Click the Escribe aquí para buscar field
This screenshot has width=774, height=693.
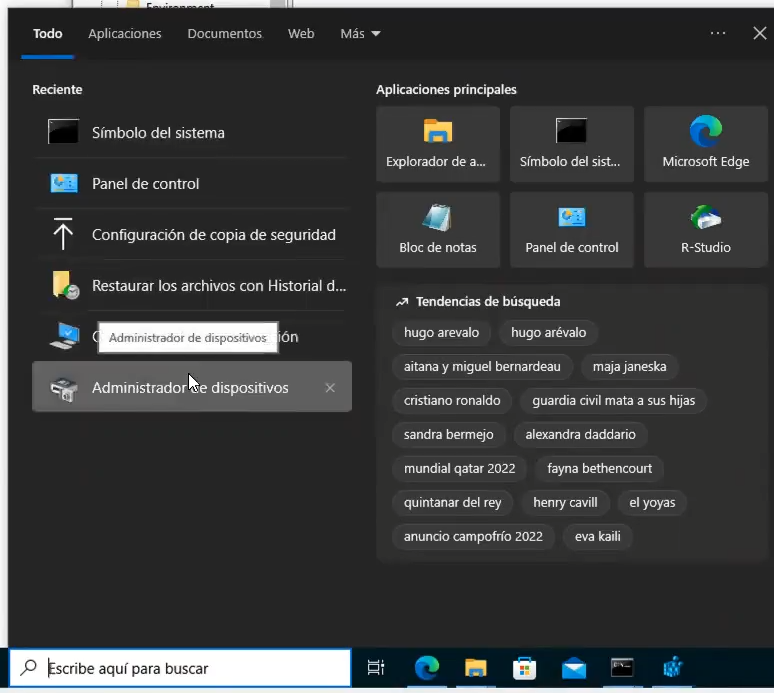point(180,668)
